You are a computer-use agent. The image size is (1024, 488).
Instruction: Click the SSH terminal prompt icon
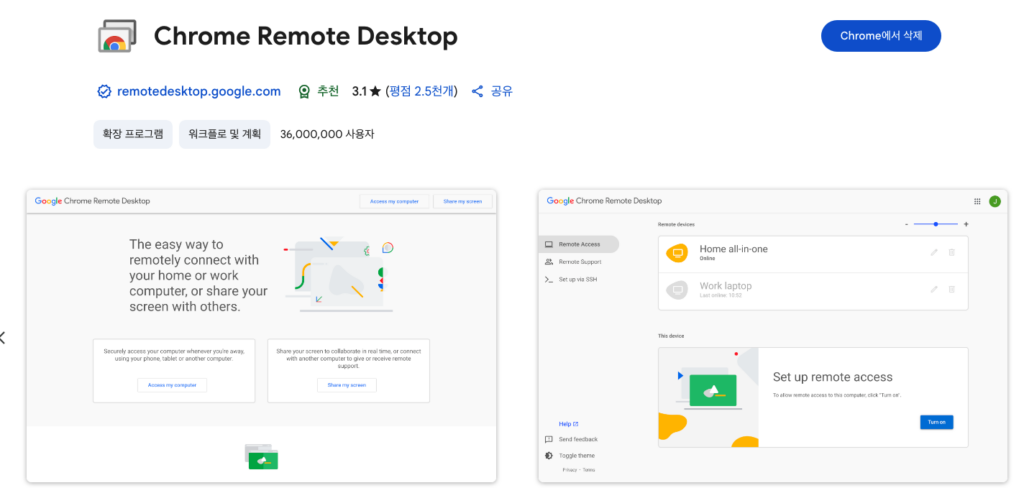pyautogui.click(x=549, y=279)
